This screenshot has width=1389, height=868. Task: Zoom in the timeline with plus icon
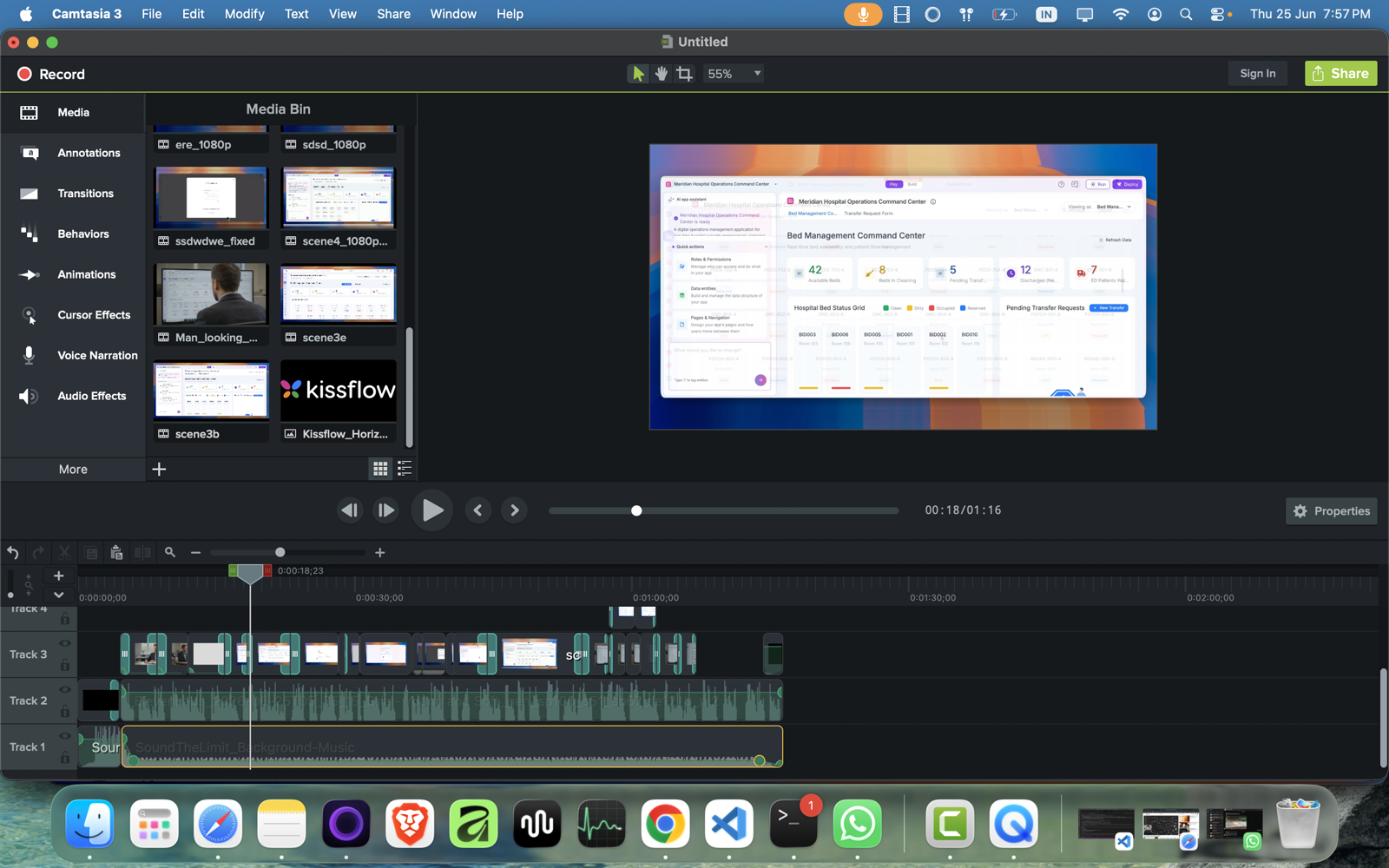[379, 553]
